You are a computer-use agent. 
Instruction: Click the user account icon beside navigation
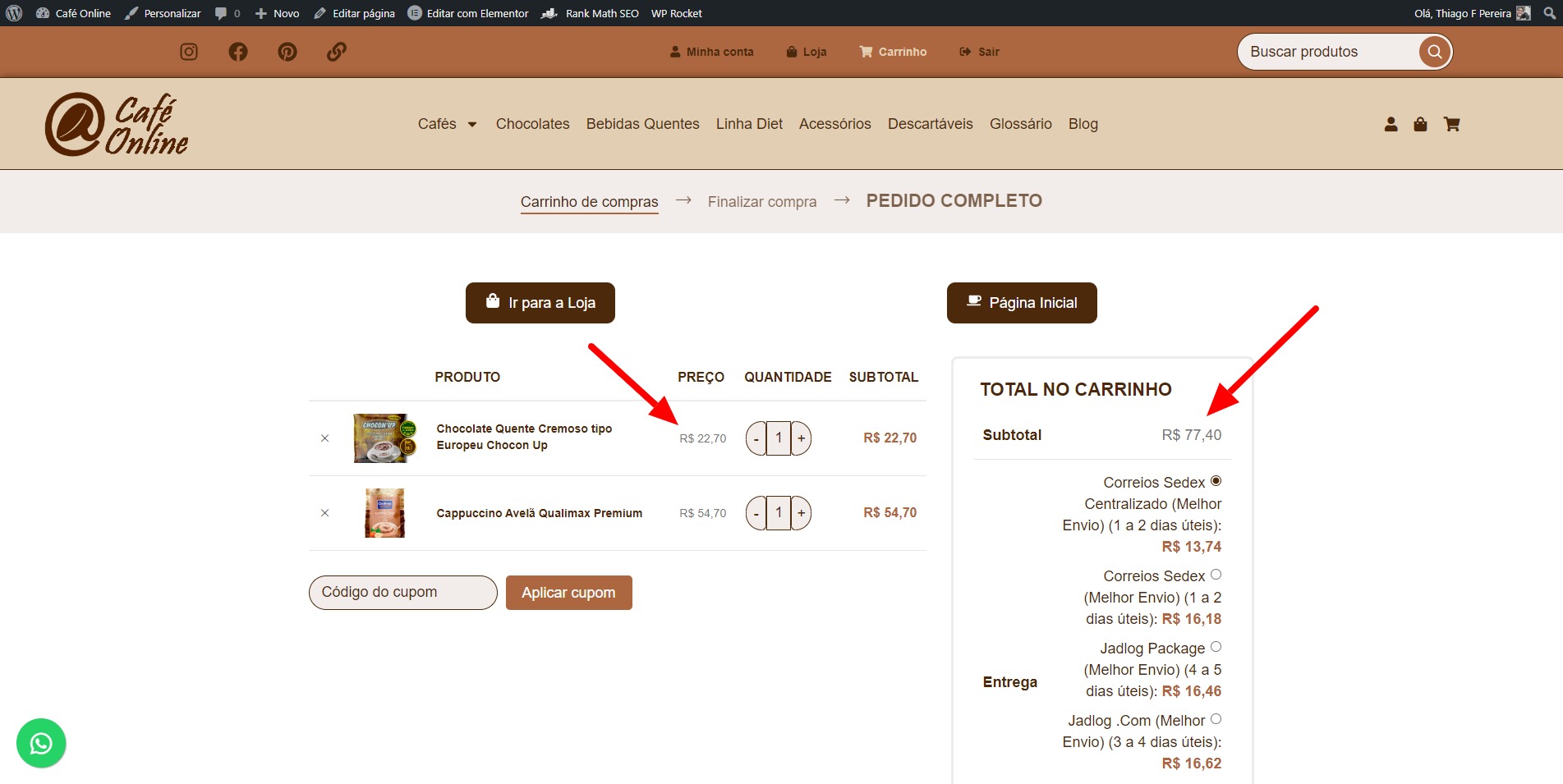coord(1391,124)
